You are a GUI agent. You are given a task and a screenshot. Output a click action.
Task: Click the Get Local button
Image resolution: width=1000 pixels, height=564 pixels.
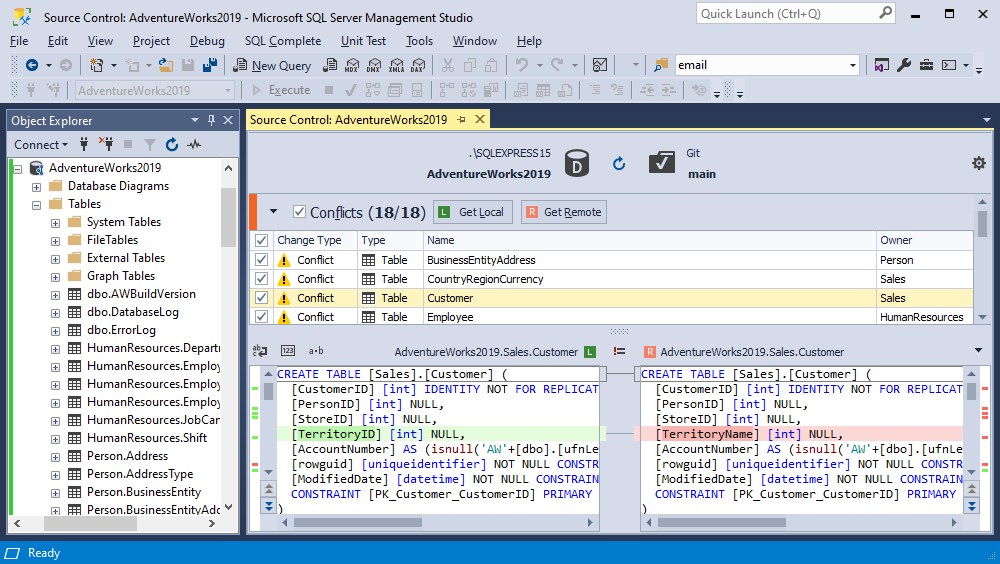pos(473,212)
